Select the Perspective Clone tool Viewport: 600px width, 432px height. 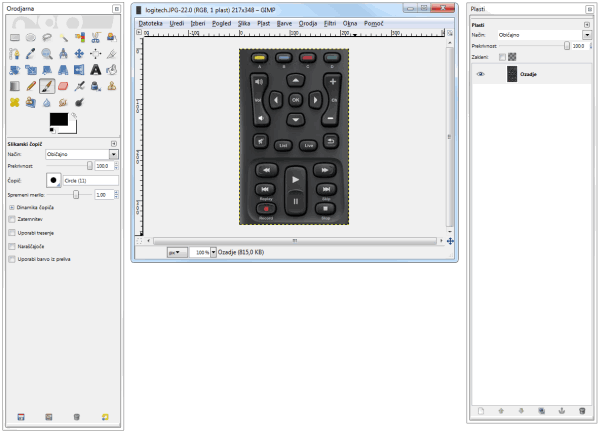[31, 103]
